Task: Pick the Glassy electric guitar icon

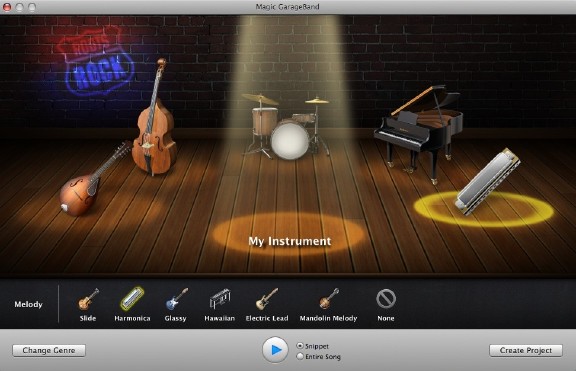Action: 177,299
